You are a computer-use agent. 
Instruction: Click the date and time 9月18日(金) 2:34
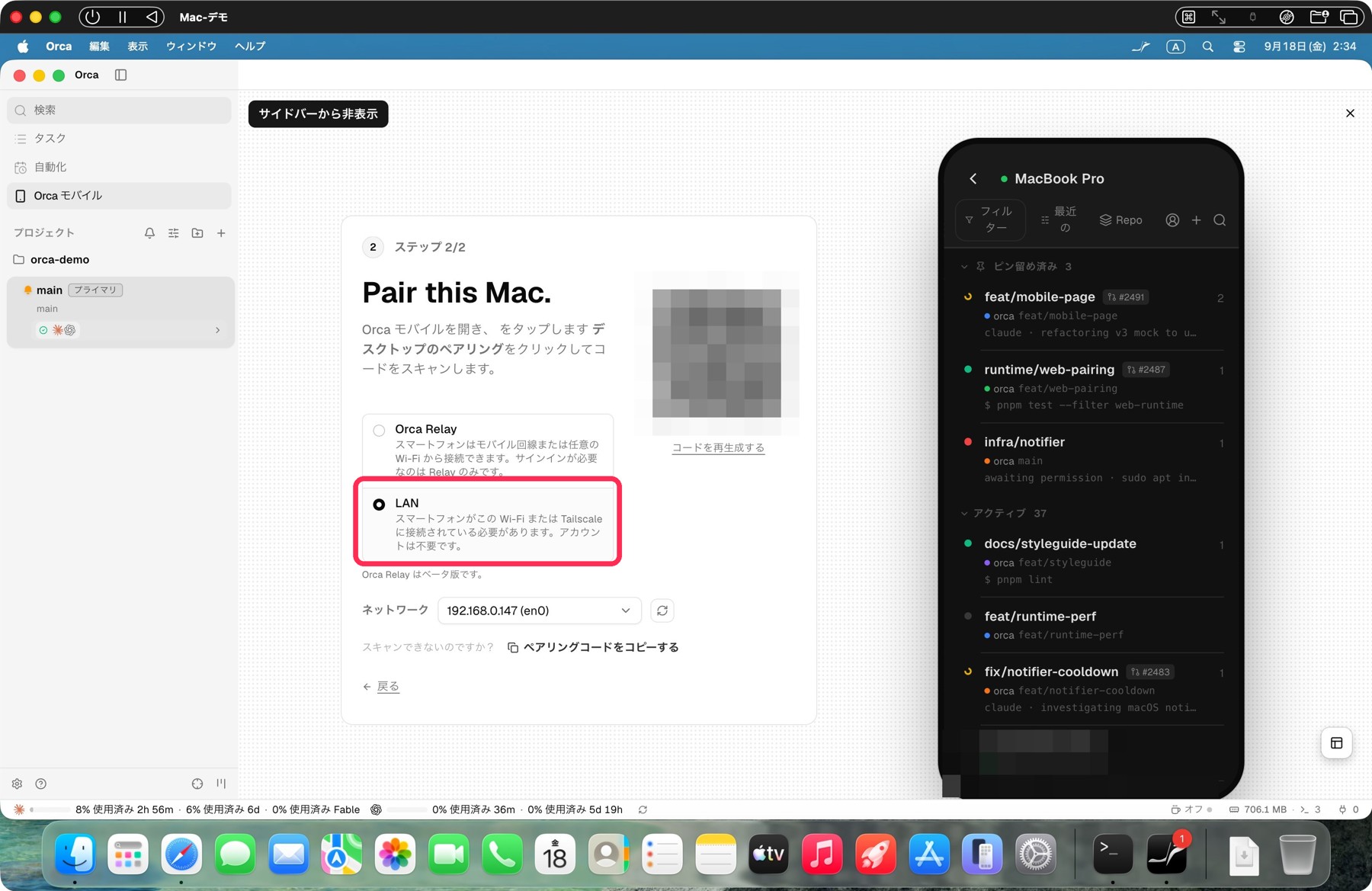coord(1309,46)
